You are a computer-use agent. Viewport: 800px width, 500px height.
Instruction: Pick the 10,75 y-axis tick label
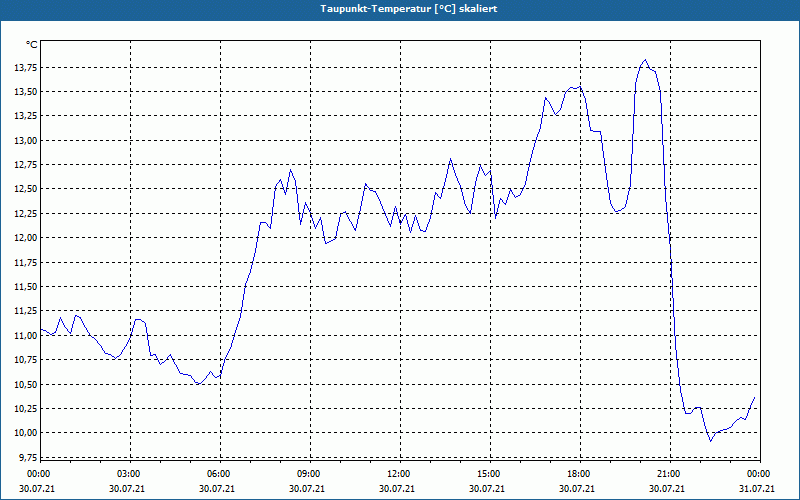(x=27, y=360)
